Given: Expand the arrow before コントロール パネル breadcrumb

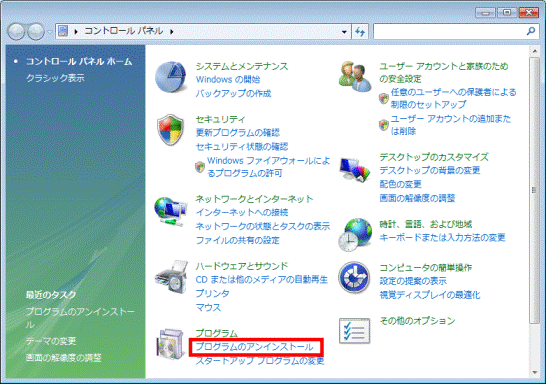Looking at the screenshot, I should (76, 32).
